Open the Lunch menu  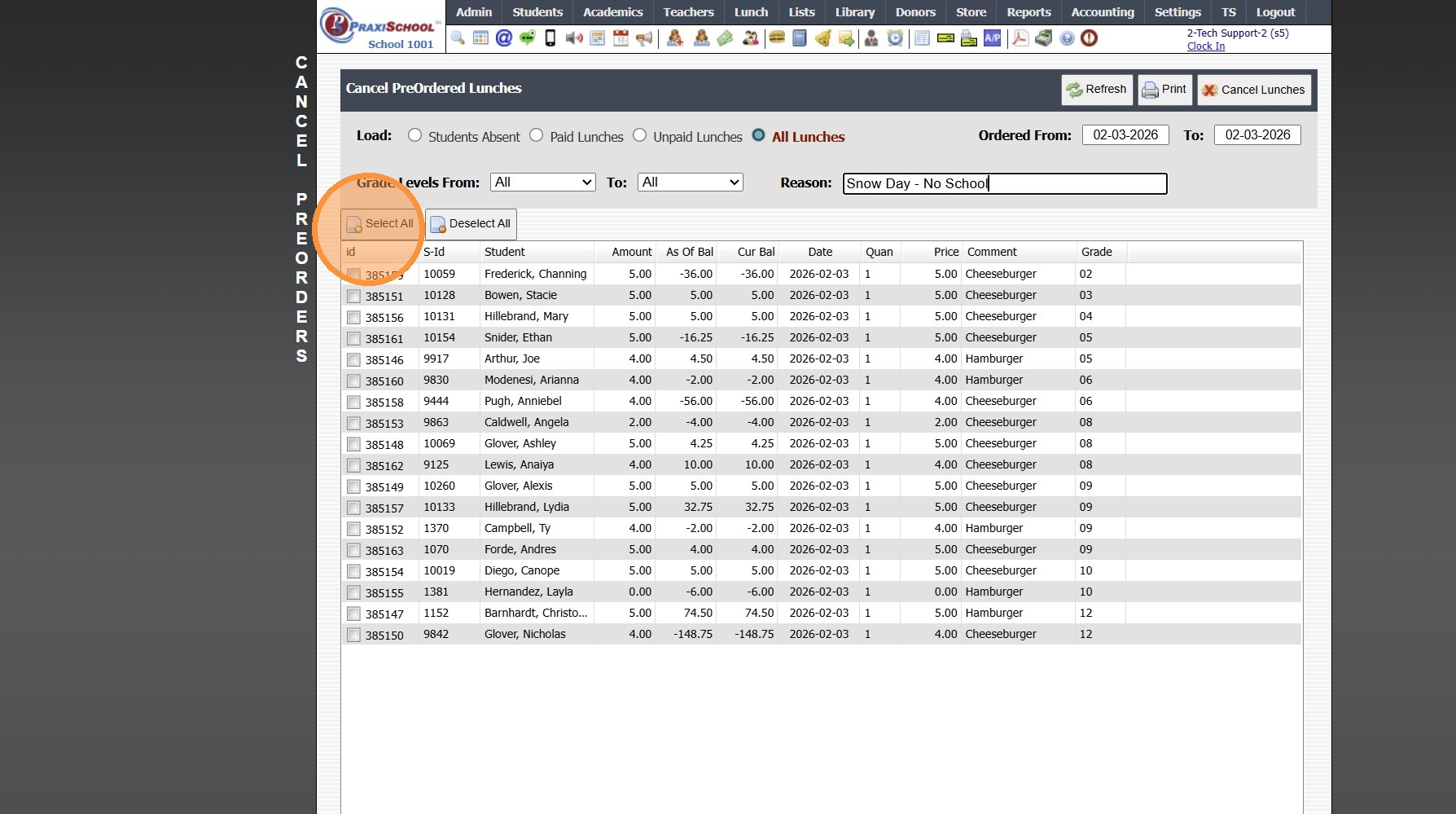tap(751, 12)
